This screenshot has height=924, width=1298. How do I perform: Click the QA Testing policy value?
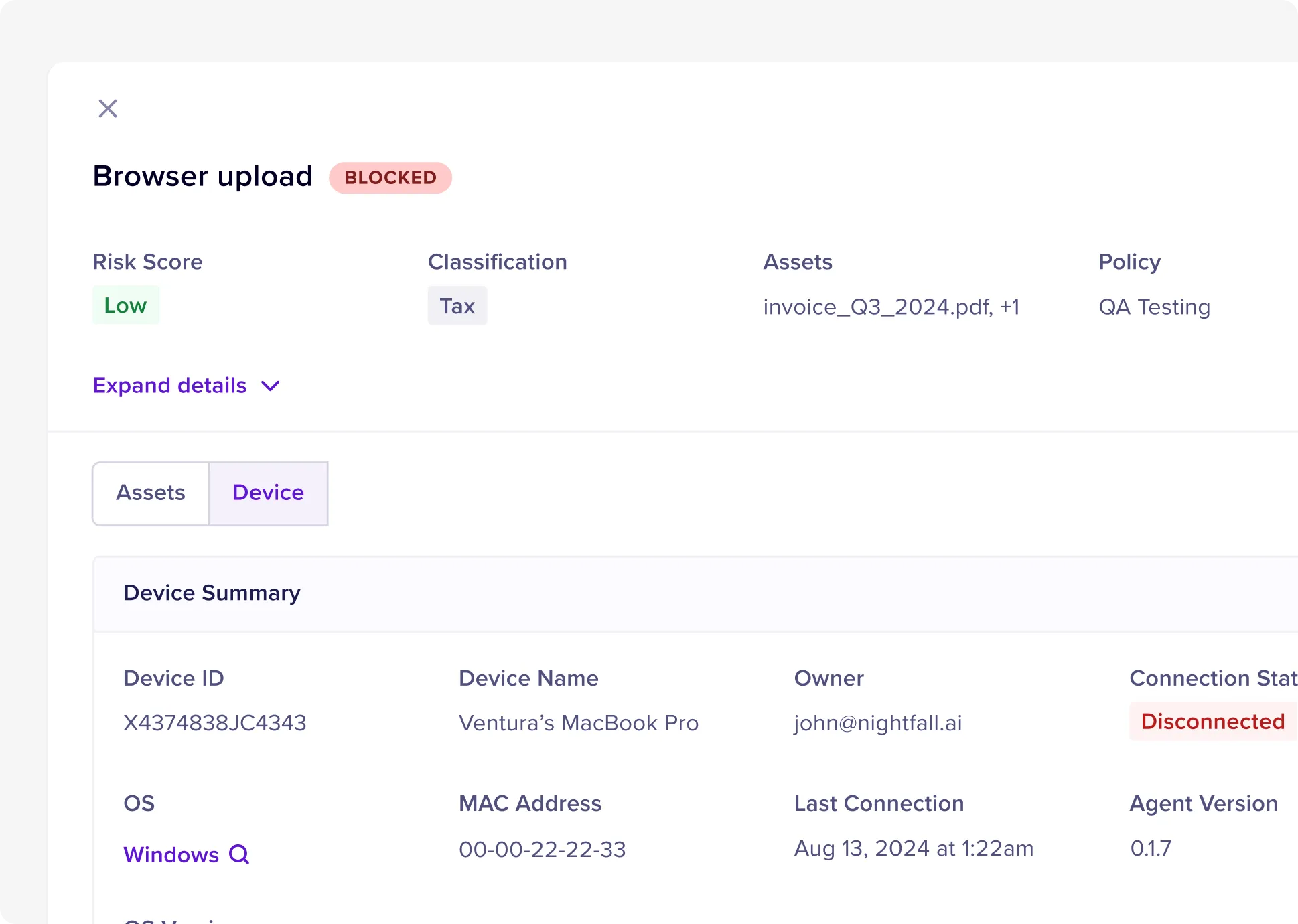[1154, 307]
